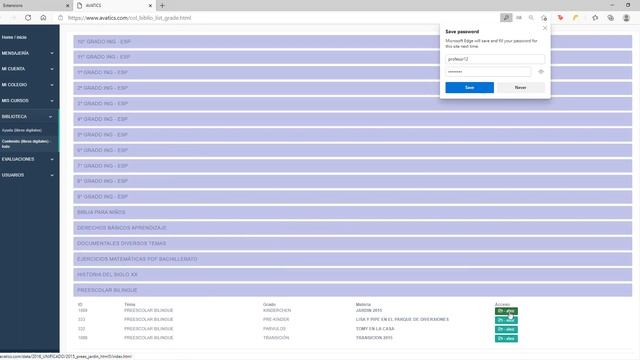Expand the 7° GRADO ING - ESP section
This screenshot has width=640, height=360.
pos(353,166)
